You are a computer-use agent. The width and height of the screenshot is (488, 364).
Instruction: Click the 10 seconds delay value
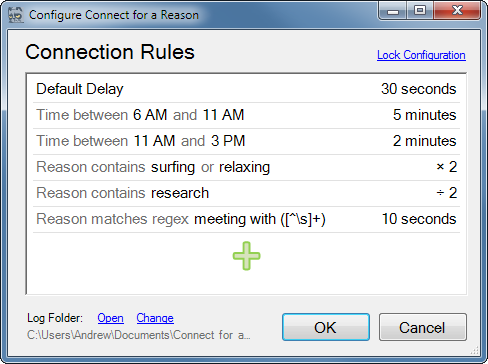coord(419,219)
